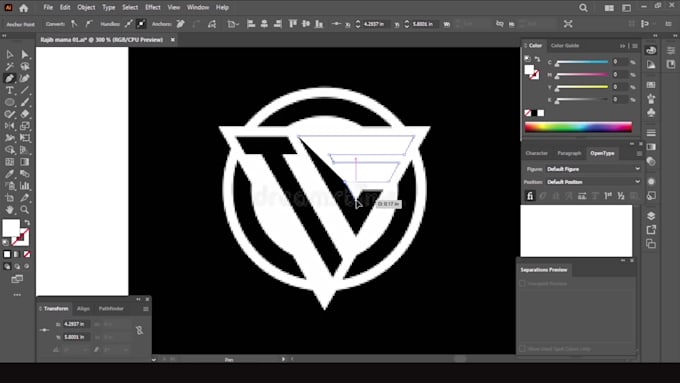The width and height of the screenshot is (680, 383).
Task: Open the Color panel options menu
Action: [x=635, y=46]
